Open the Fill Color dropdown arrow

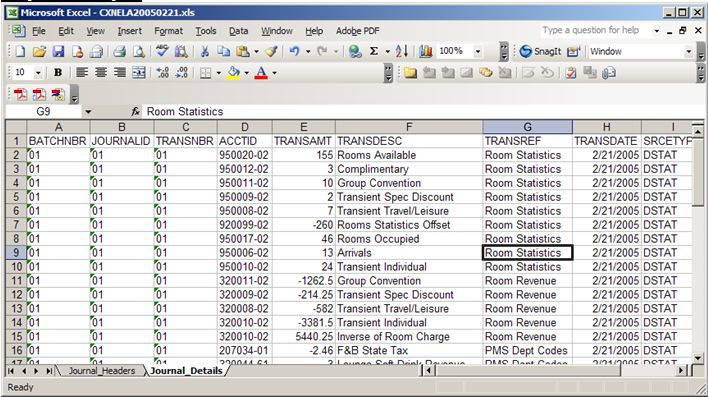tap(247, 73)
